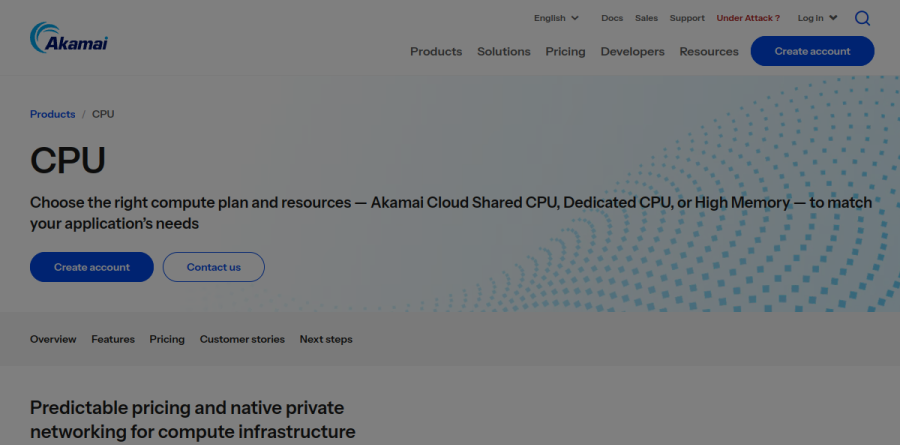Click header Create account button
The image size is (900, 445).
tap(812, 51)
